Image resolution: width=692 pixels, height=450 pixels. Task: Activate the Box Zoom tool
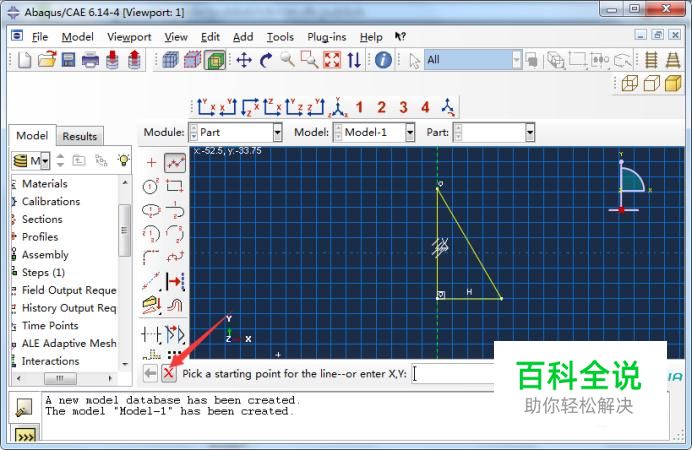point(309,60)
